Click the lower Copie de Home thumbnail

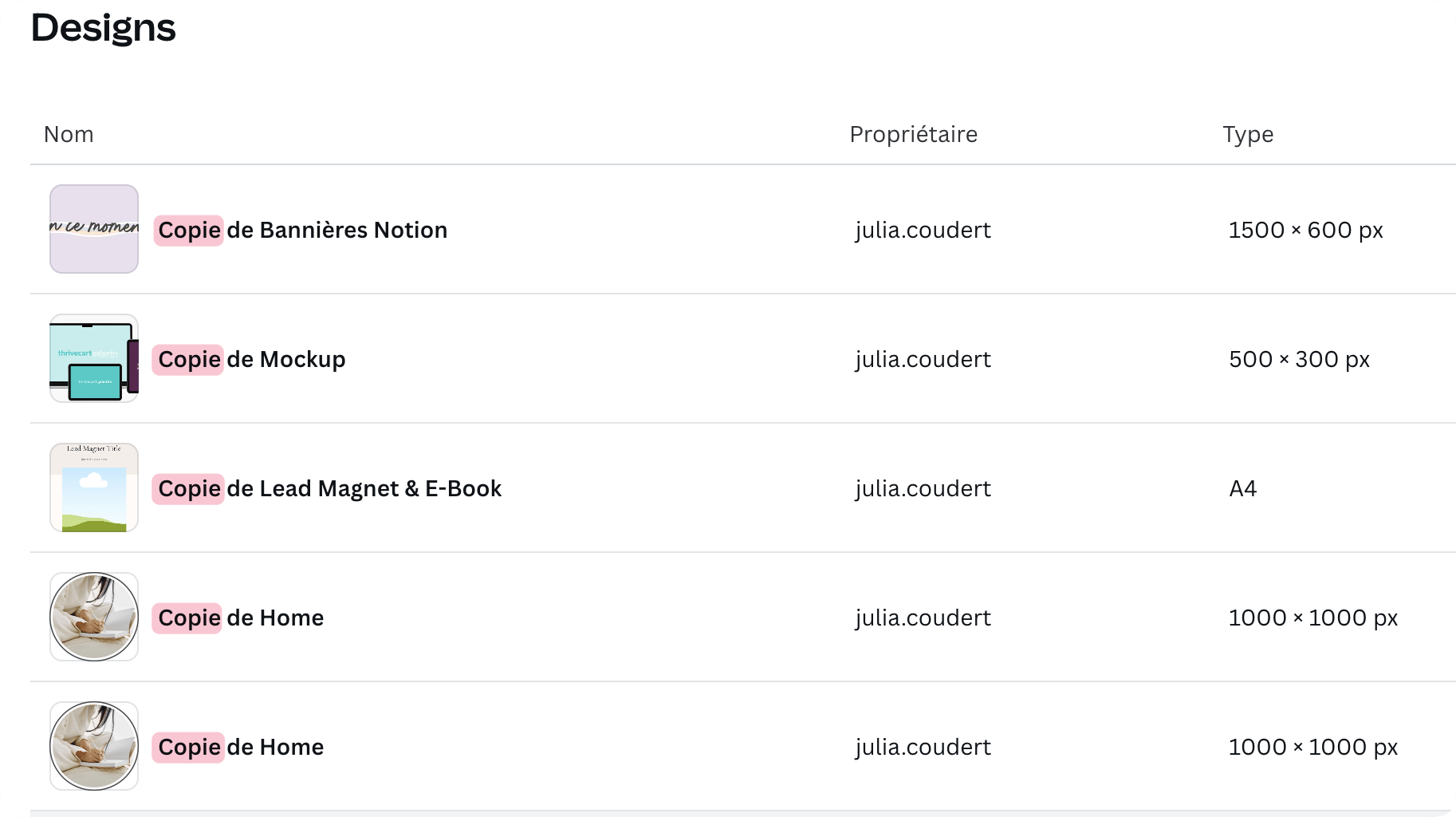pos(94,746)
